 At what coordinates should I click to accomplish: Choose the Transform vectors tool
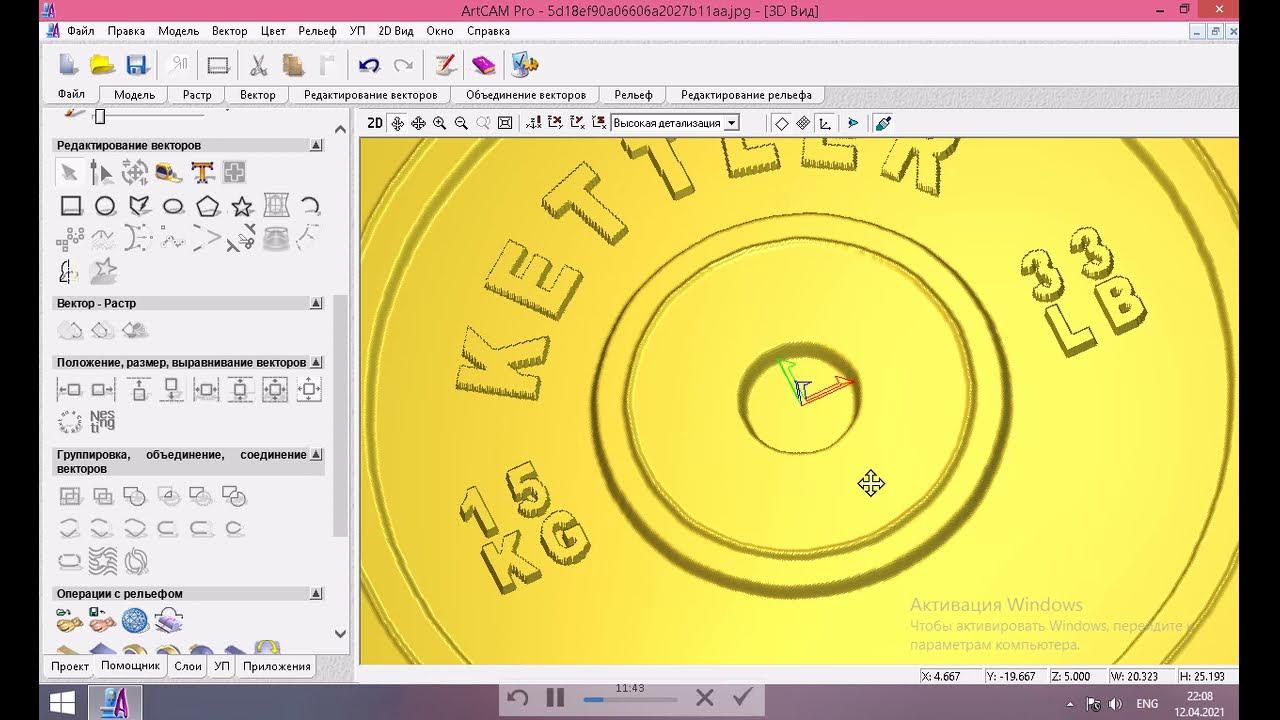pyautogui.click(x=135, y=172)
